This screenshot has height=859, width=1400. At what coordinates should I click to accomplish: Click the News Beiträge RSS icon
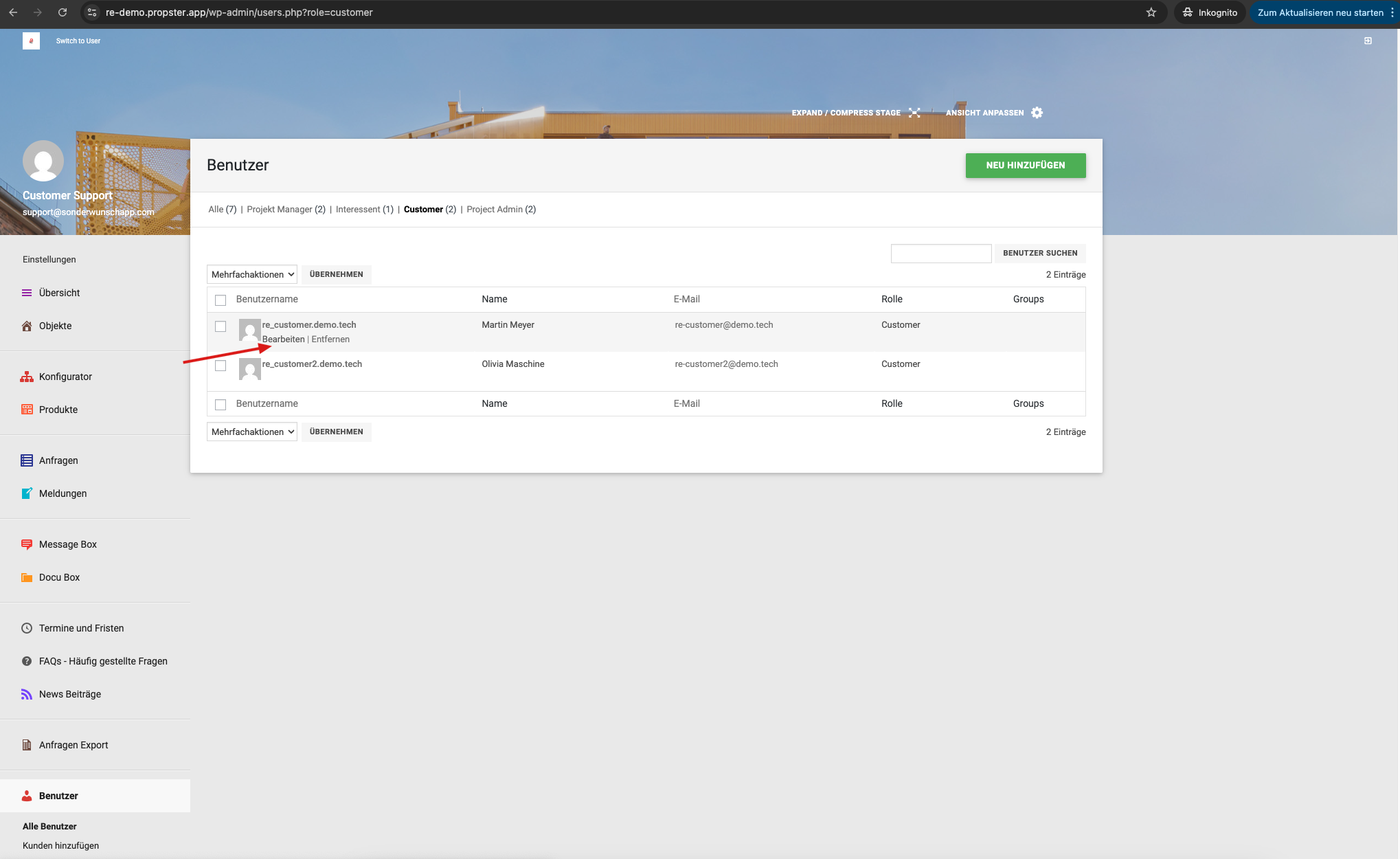(27, 694)
